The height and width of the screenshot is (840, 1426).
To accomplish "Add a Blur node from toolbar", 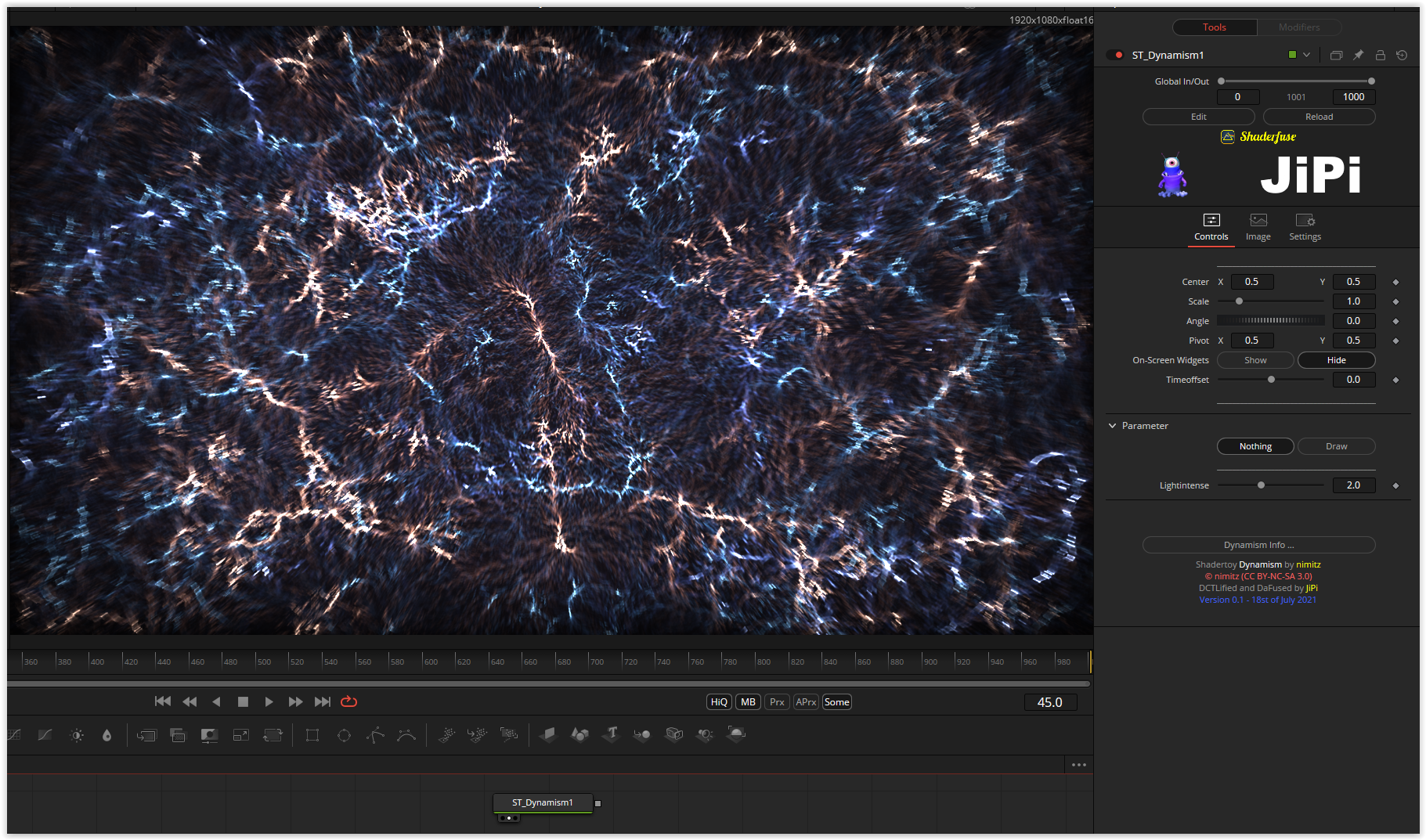I will point(107,735).
